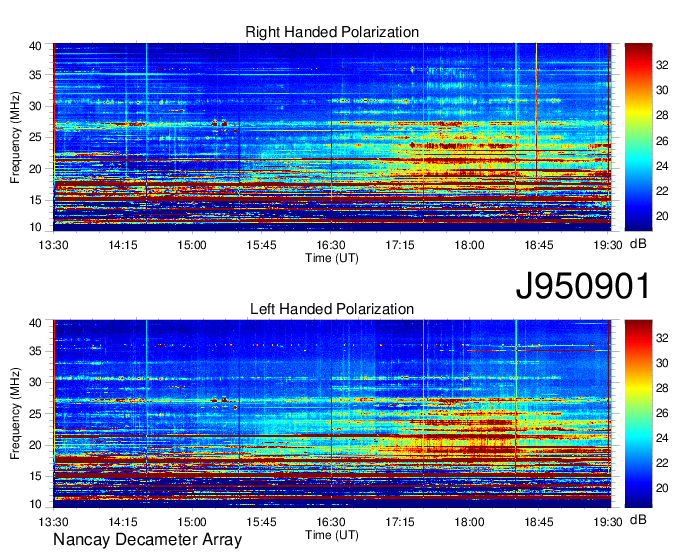This screenshot has width=680, height=552.
Task: Click the 14:15 time tick on Right Handed plot
Action: click(123, 245)
